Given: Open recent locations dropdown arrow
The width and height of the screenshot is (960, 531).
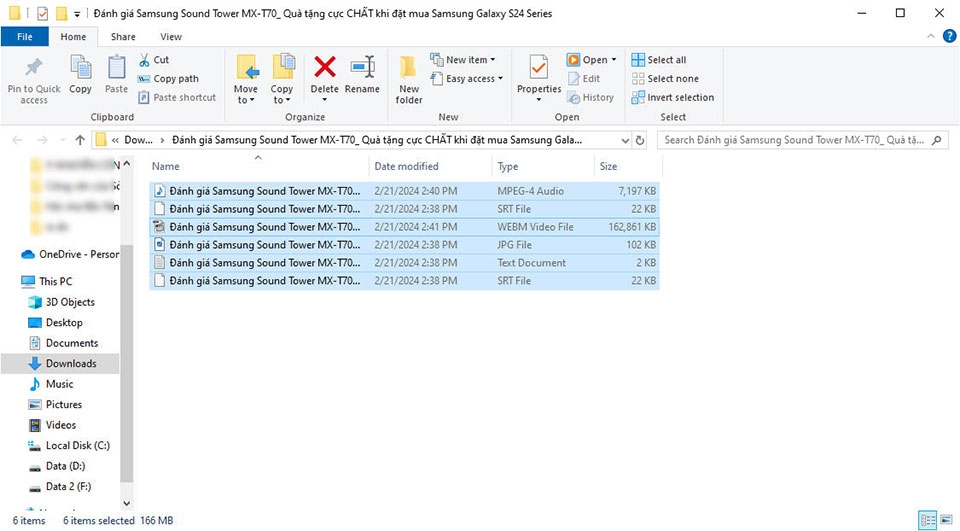Looking at the screenshot, I should 62,140.
